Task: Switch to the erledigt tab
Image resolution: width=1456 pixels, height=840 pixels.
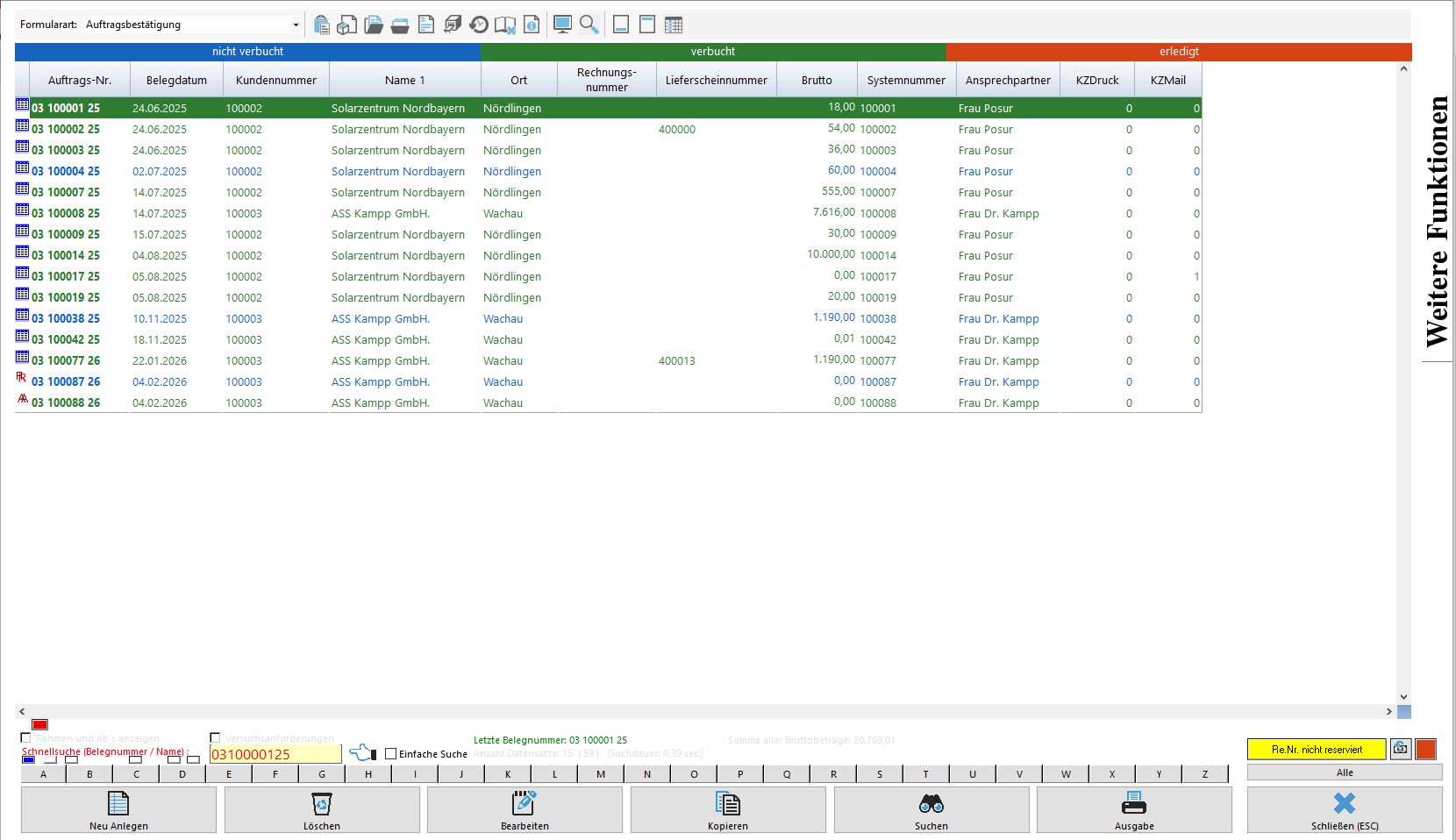Action: (1178, 52)
